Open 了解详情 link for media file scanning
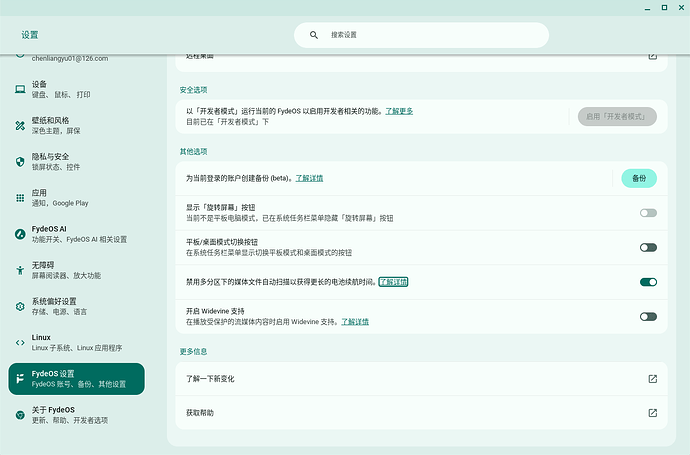 point(393,282)
